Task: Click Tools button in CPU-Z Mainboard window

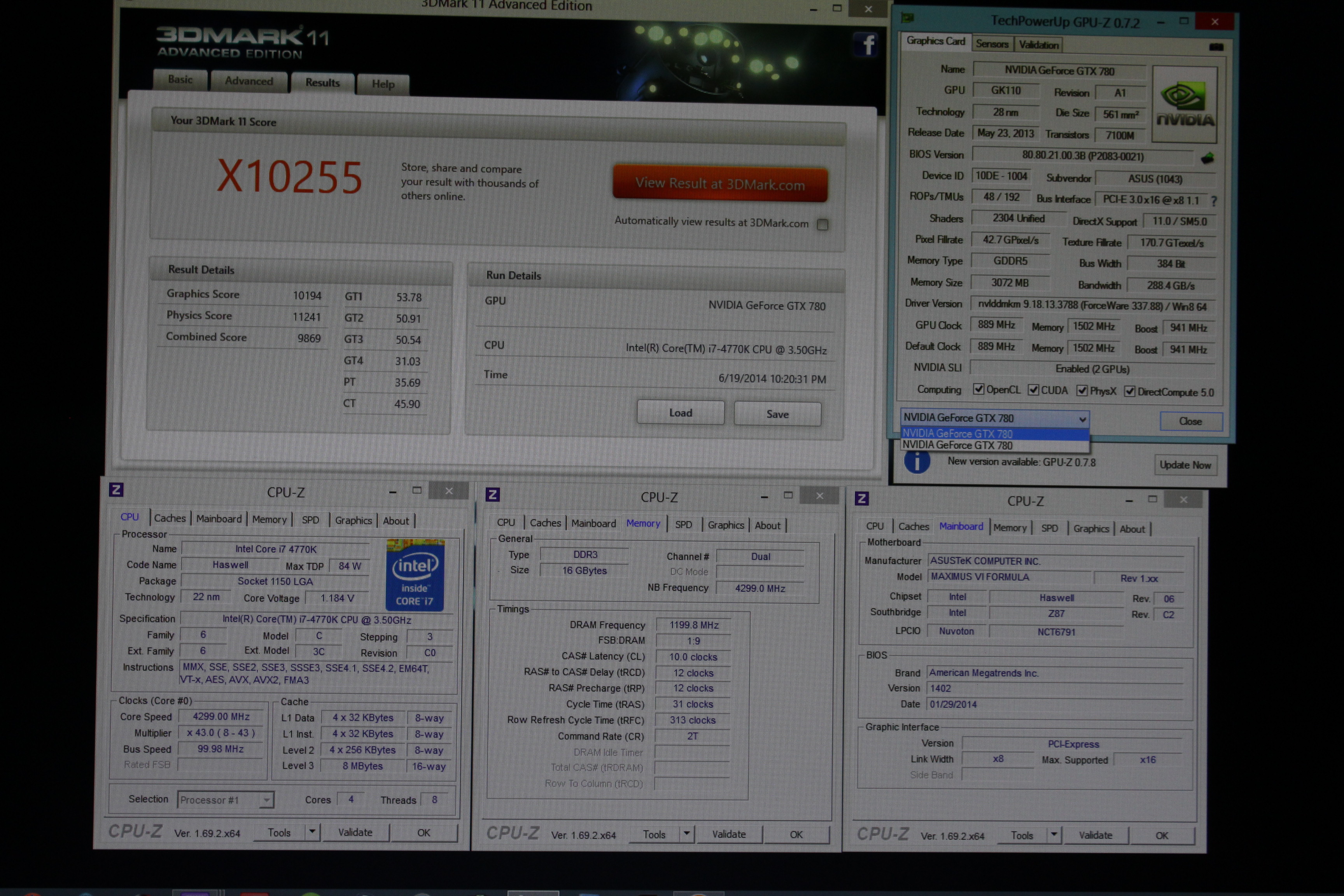Action: pyautogui.click(x=1022, y=835)
